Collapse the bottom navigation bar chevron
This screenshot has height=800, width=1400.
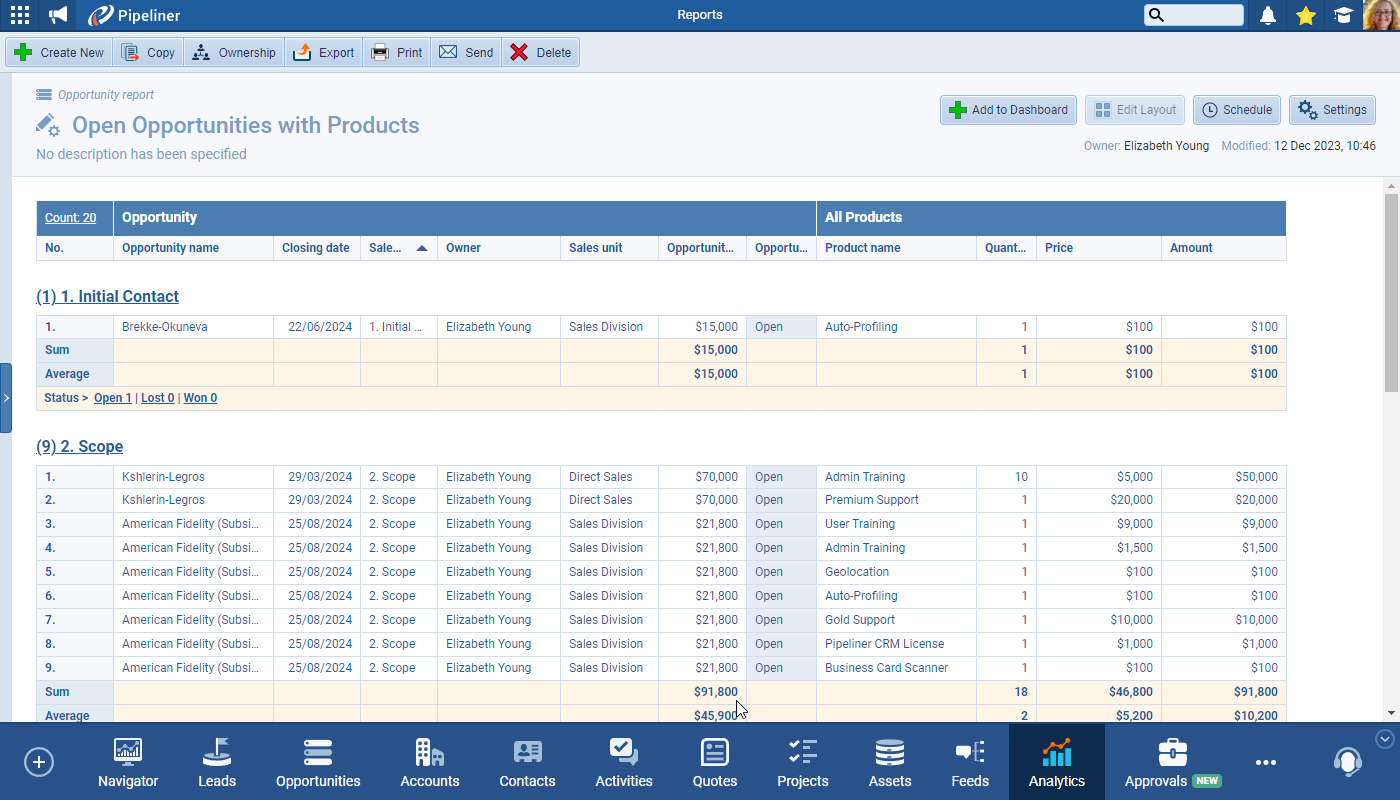point(1385,739)
